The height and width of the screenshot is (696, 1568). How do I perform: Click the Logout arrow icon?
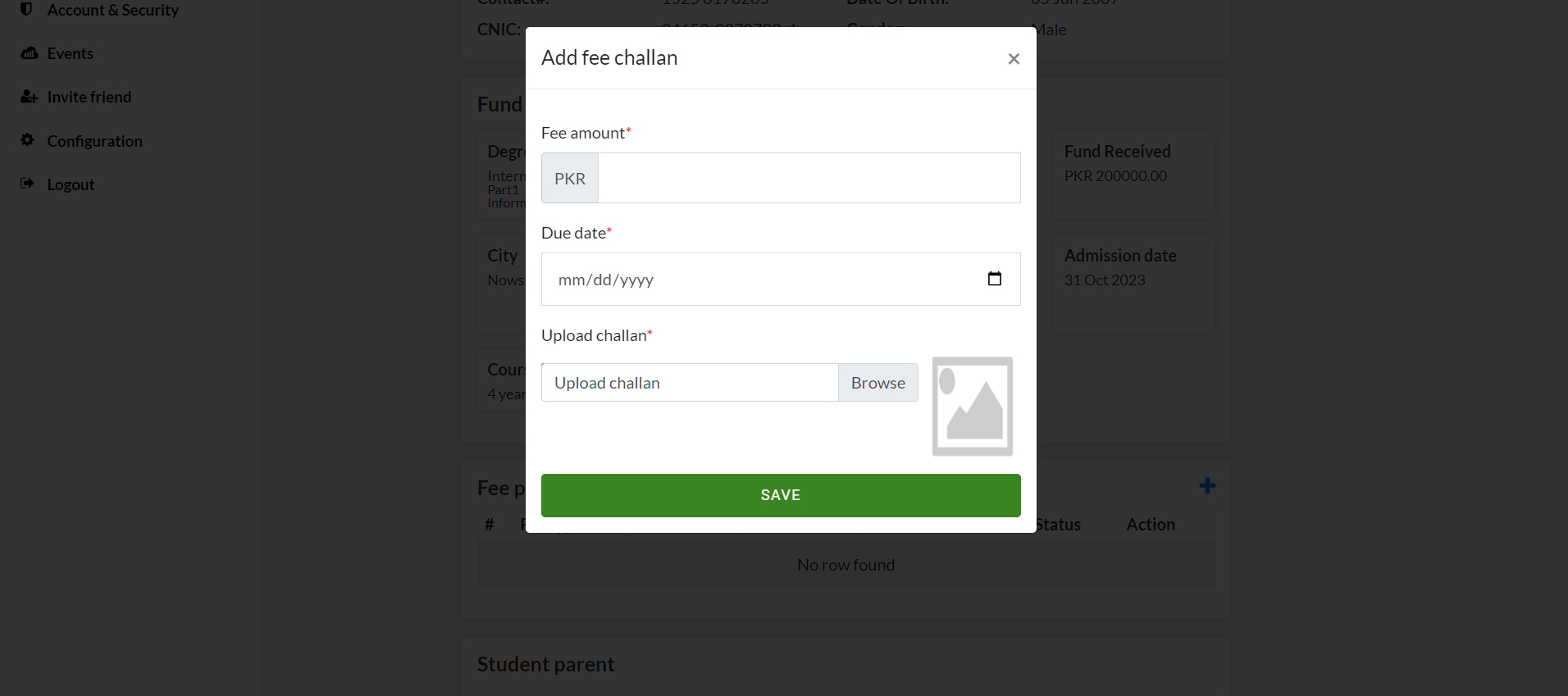[x=28, y=184]
